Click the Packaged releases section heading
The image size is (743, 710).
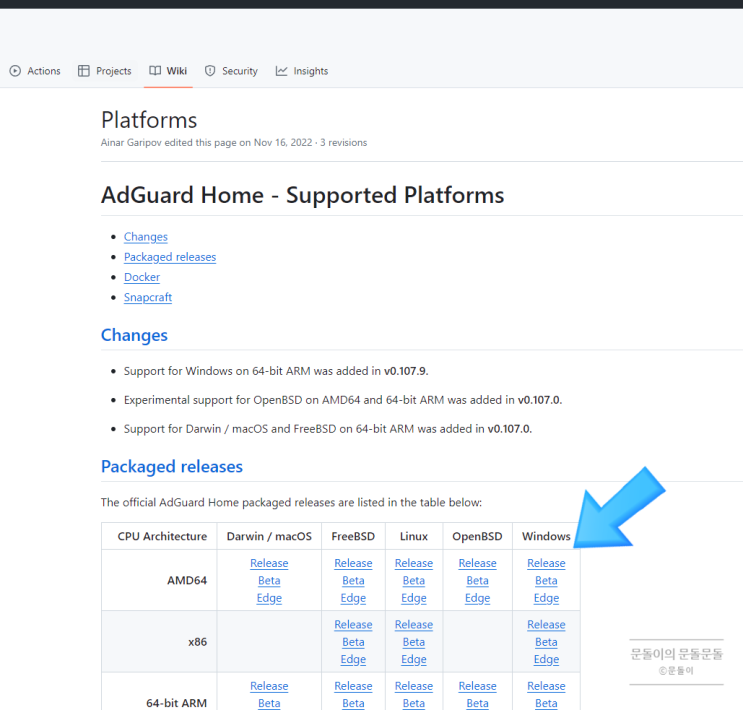(x=172, y=466)
